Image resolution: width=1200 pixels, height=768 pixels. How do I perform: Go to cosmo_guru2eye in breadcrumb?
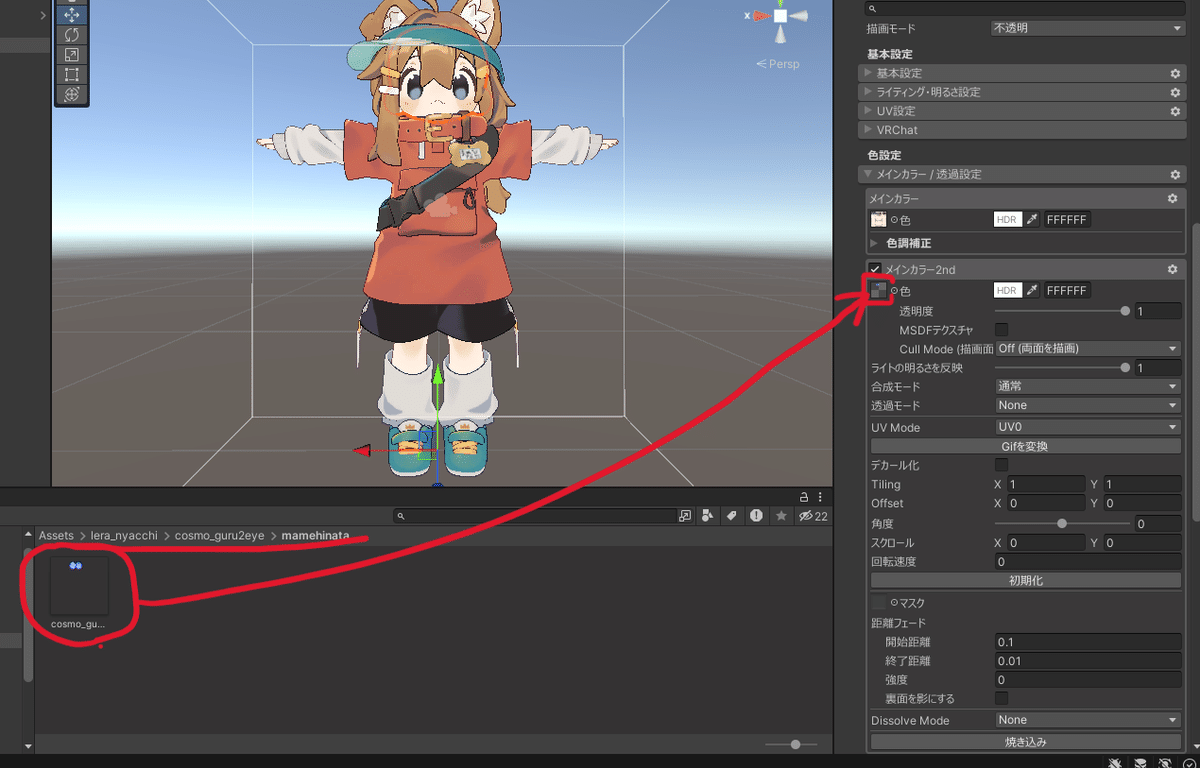220,536
